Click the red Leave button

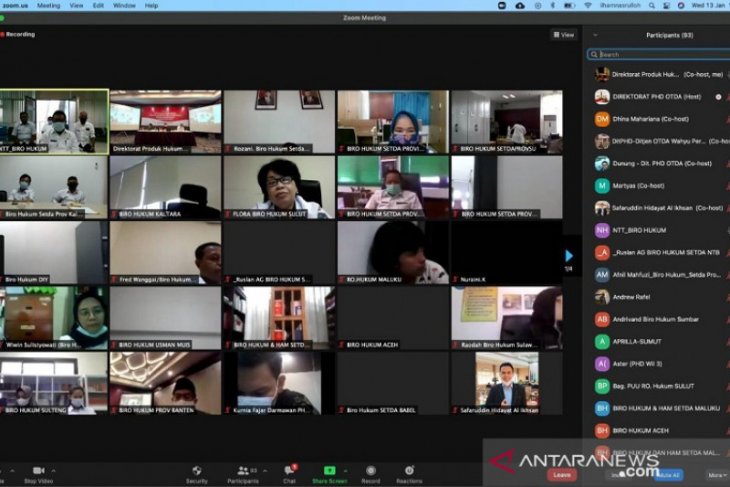pos(562,475)
